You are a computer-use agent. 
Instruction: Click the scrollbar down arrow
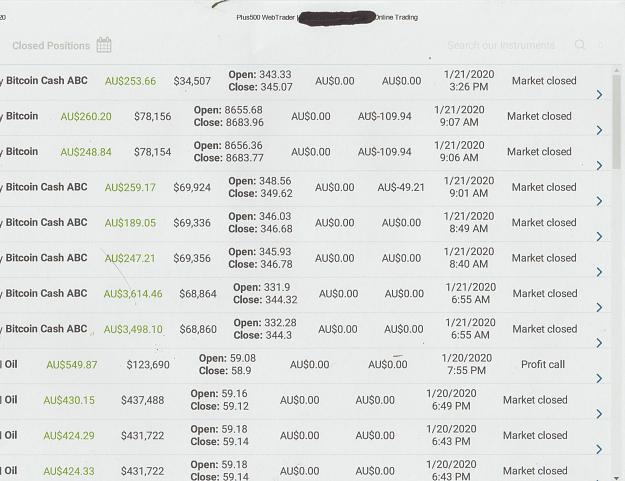pyautogui.click(x=617, y=477)
